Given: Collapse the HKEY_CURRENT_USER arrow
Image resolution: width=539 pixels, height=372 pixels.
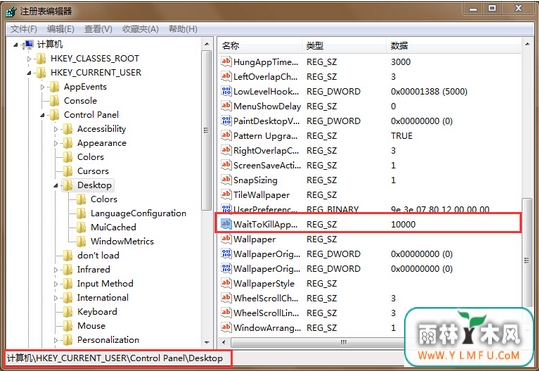Looking at the screenshot, I should 29,73.
